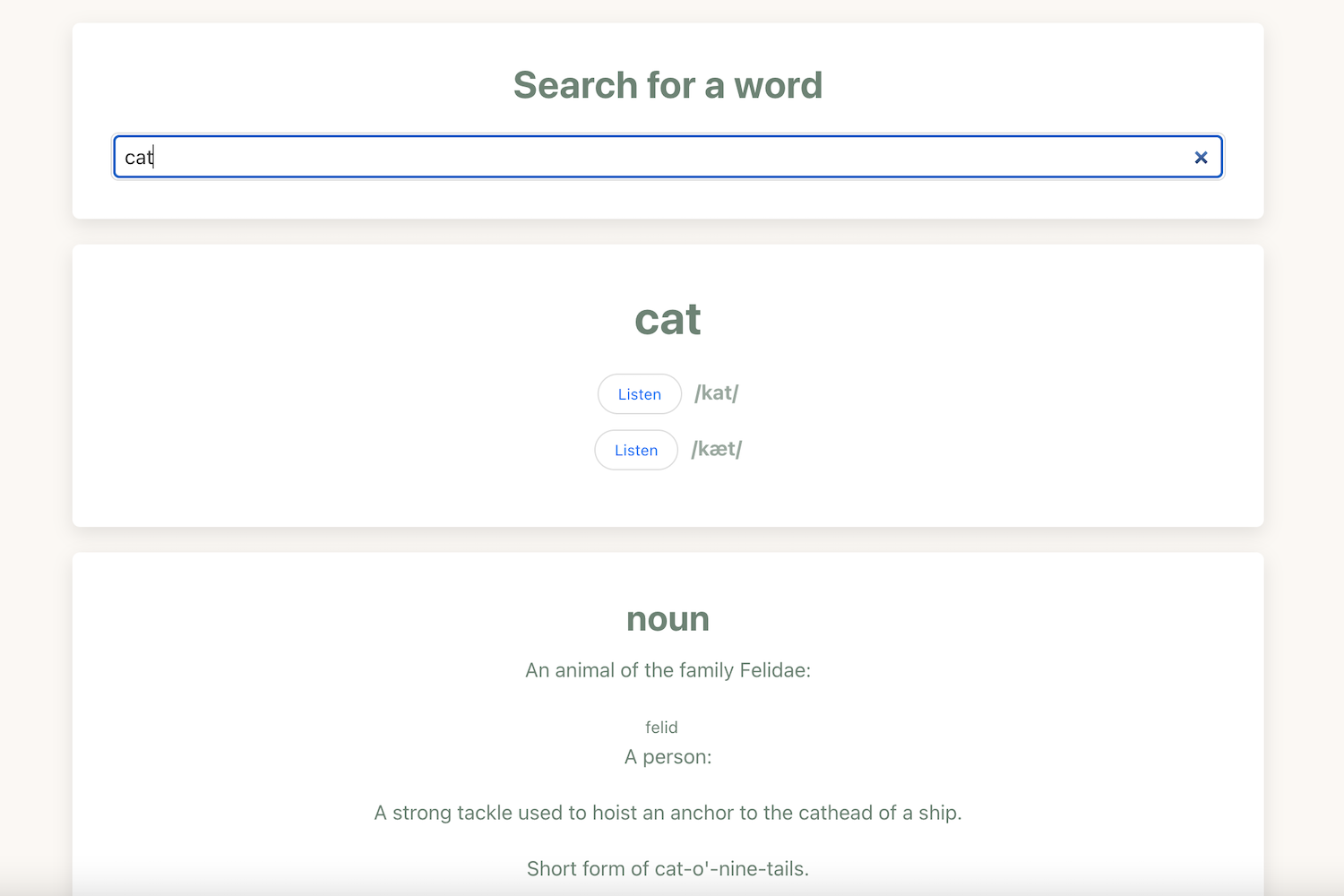The image size is (1344, 896).
Task: Click the clear X icon in the search bar
Action: point(1201,157)
